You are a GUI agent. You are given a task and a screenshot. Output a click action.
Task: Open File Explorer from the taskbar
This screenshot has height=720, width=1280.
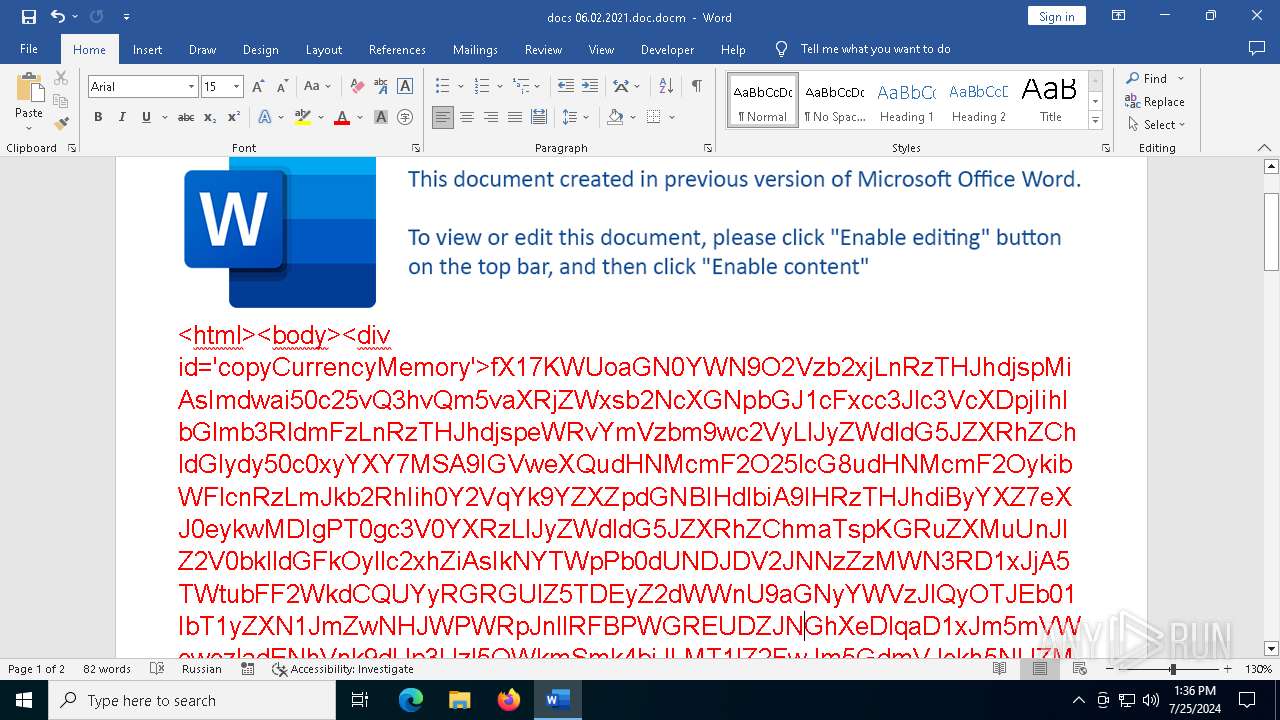pos(460,700)
